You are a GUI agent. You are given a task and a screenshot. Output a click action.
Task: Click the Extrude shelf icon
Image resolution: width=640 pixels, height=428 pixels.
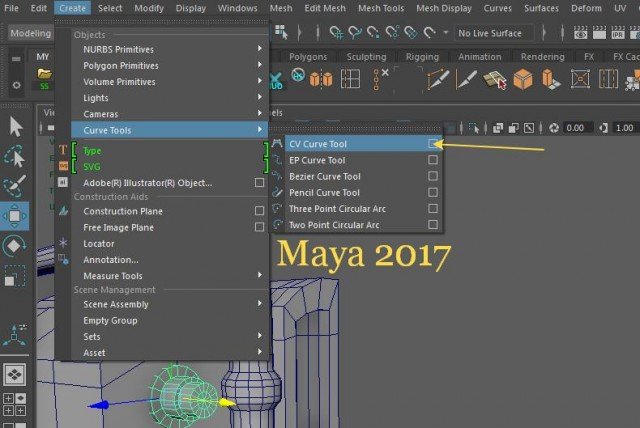coord(550,79)
